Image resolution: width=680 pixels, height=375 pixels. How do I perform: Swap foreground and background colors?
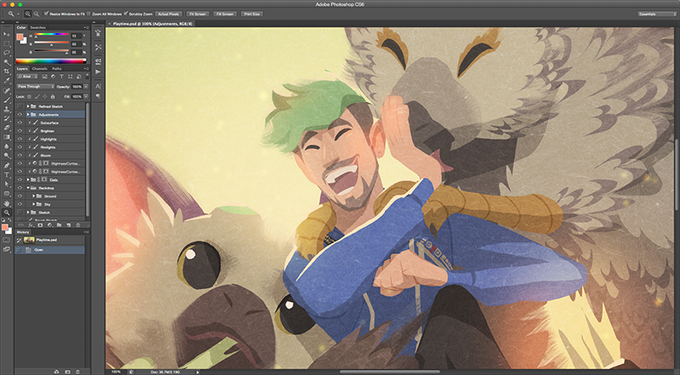[10, 220]
